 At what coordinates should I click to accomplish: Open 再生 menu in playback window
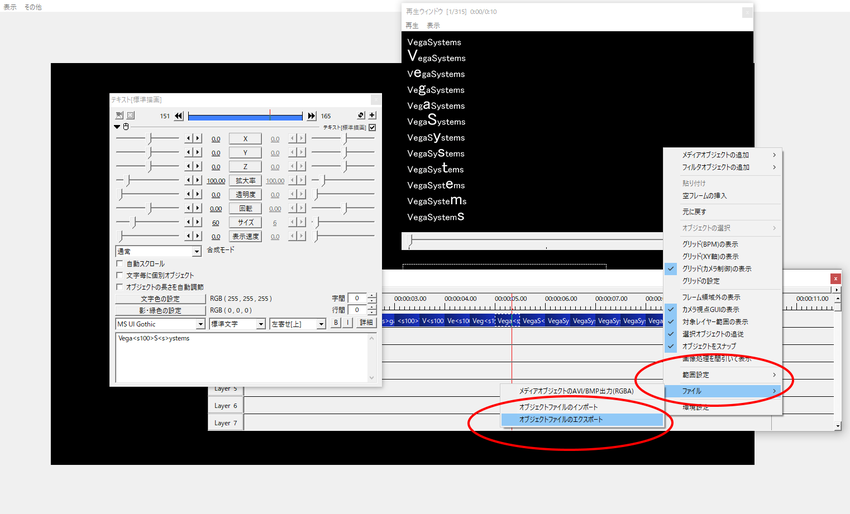[x=412, y=25]
